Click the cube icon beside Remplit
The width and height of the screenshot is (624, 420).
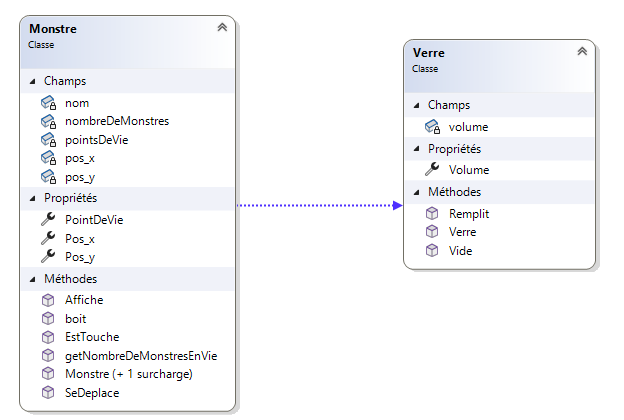point(431,213)
